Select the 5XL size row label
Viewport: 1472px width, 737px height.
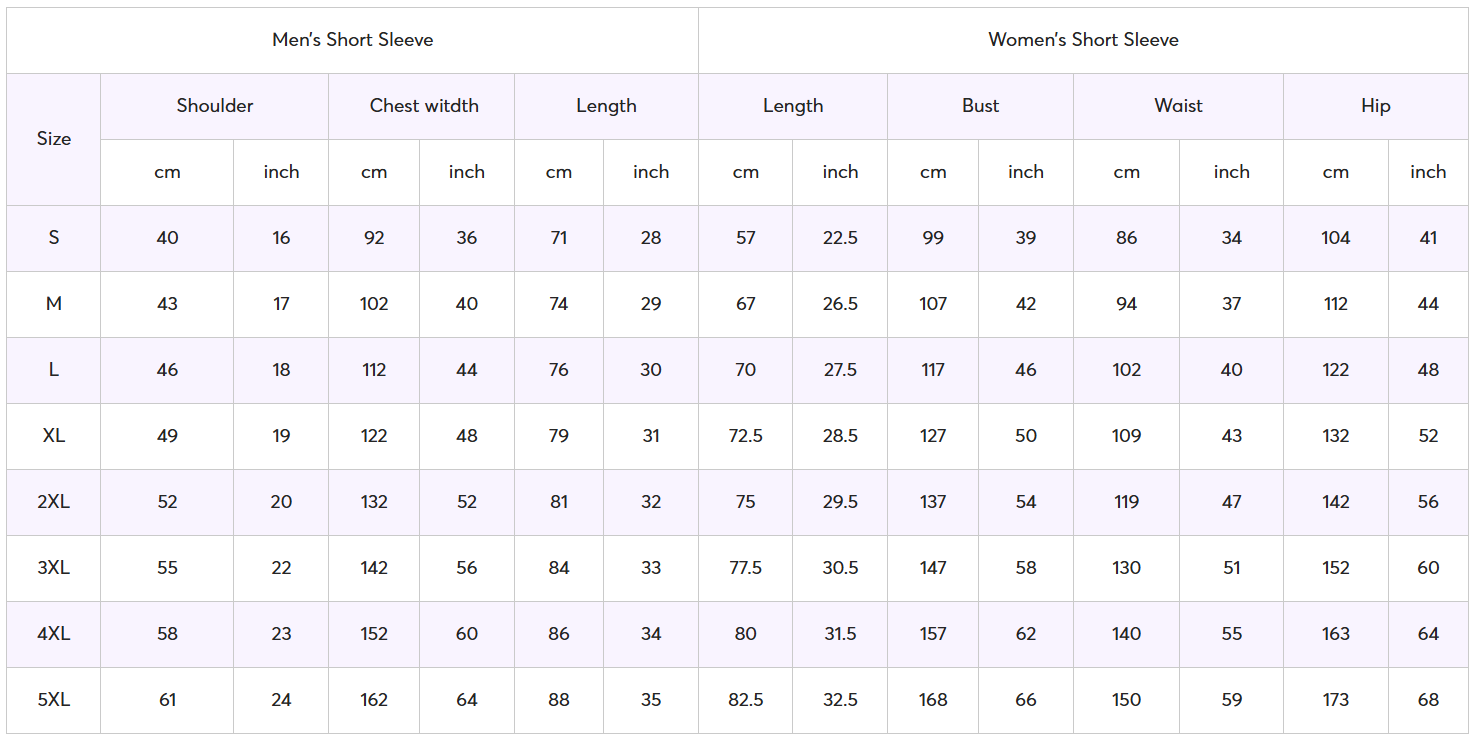[54, 700]
